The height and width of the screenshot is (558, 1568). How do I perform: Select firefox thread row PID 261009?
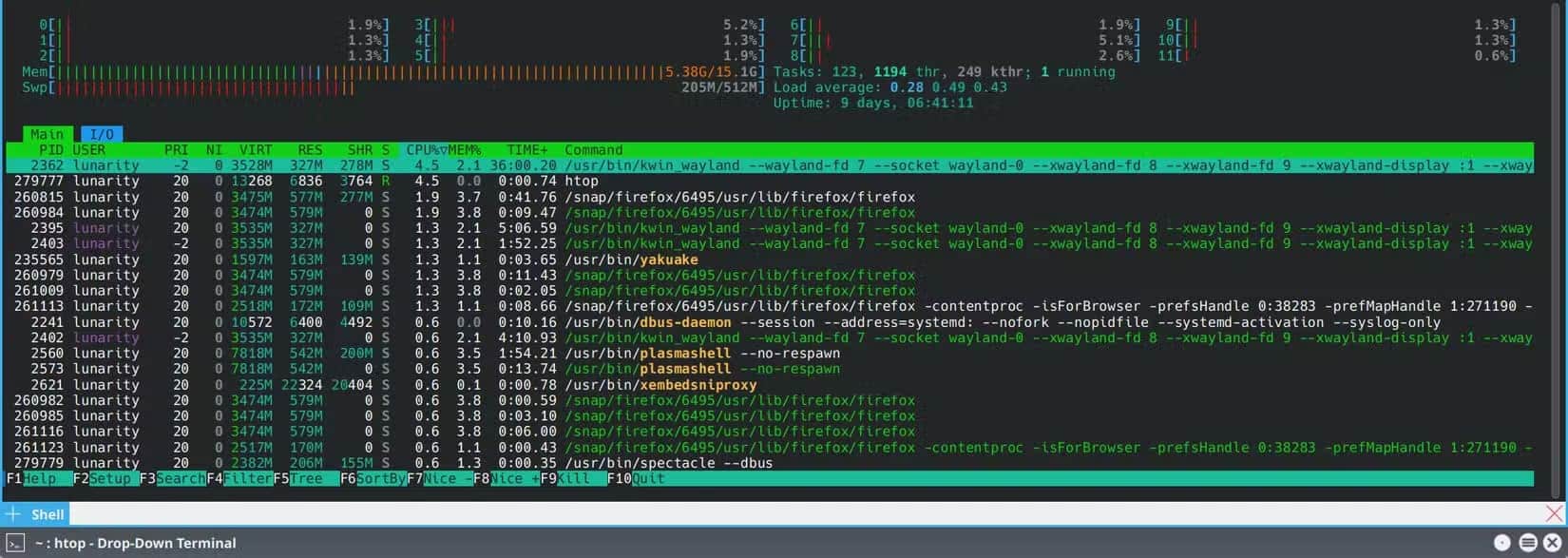(770, 291)
